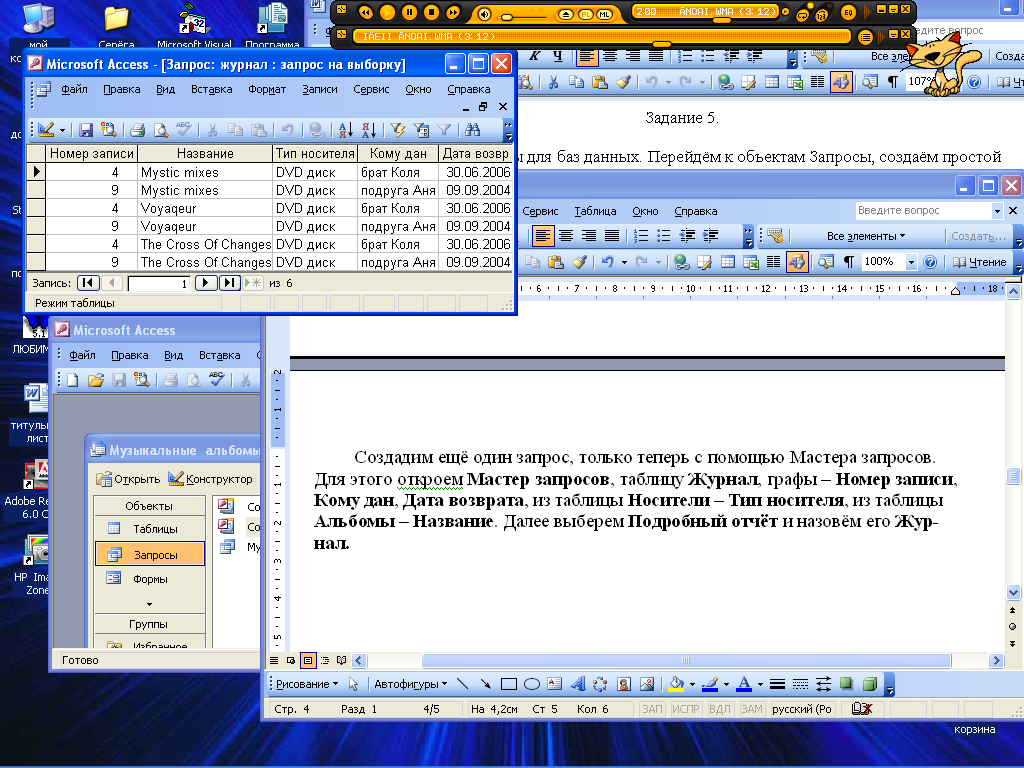This screenshot has width=1024, height=768.
Task: Click record number field in Access navigation
Action: click(159, 283)
